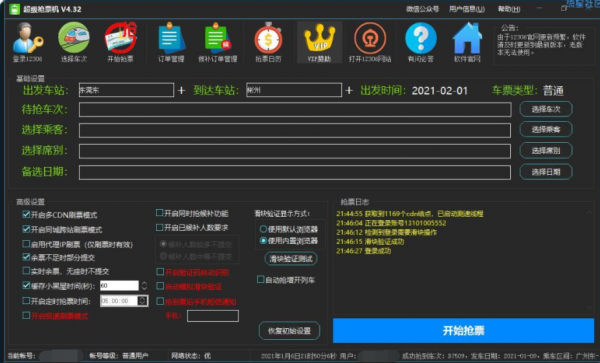
Task: Enable 开启验证码自动识别 checkbox
Action: (x=160, y=272)
